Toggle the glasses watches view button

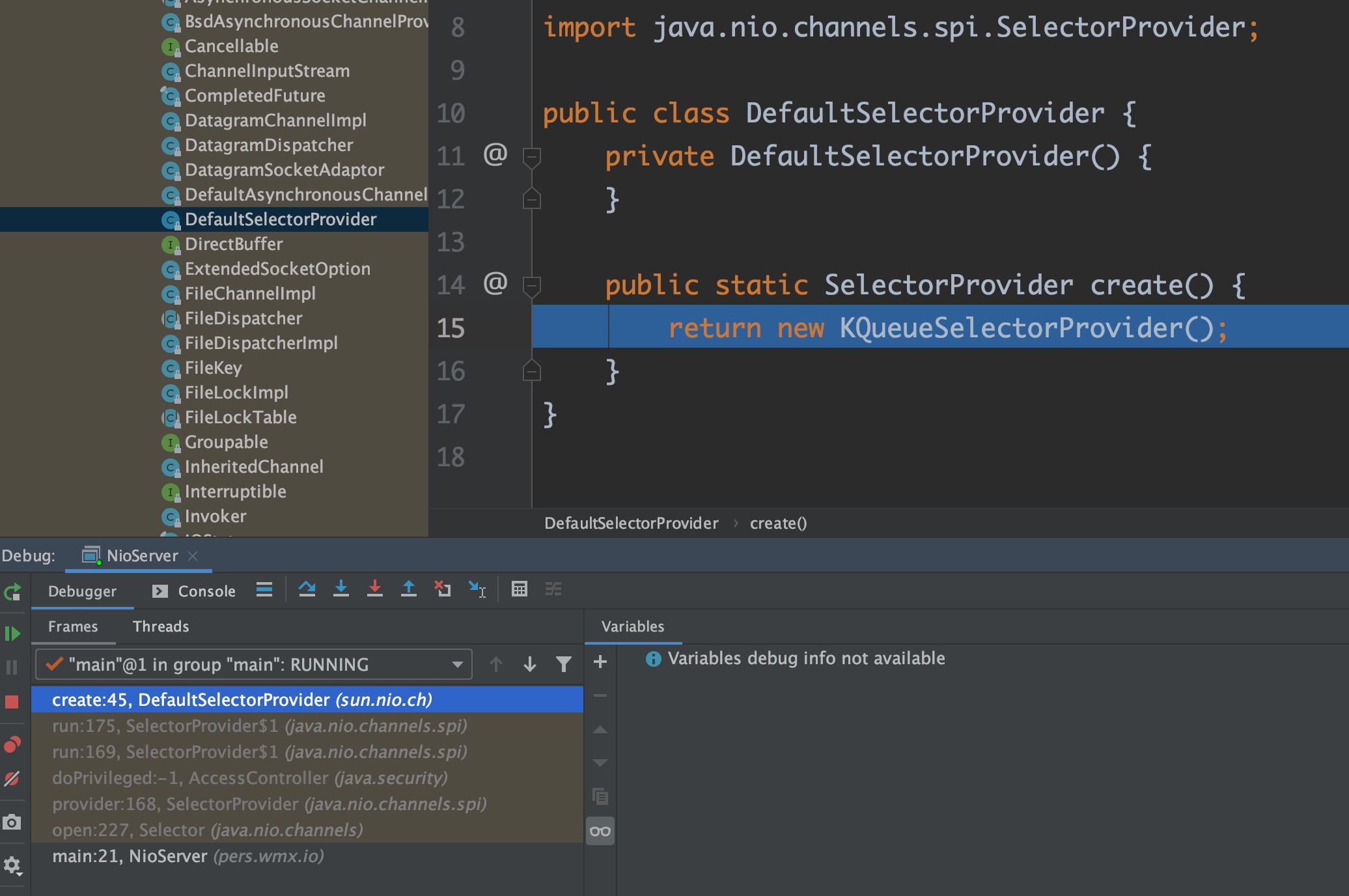click(x=600, y=832)
